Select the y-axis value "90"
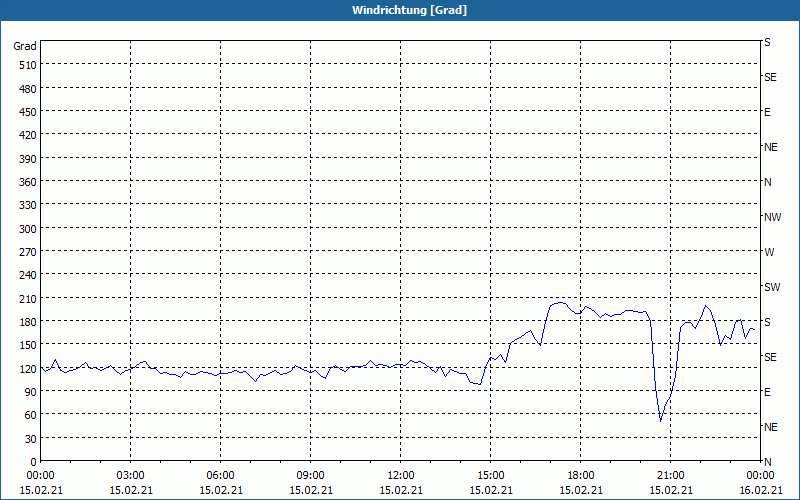 click(x=31, y=392)
